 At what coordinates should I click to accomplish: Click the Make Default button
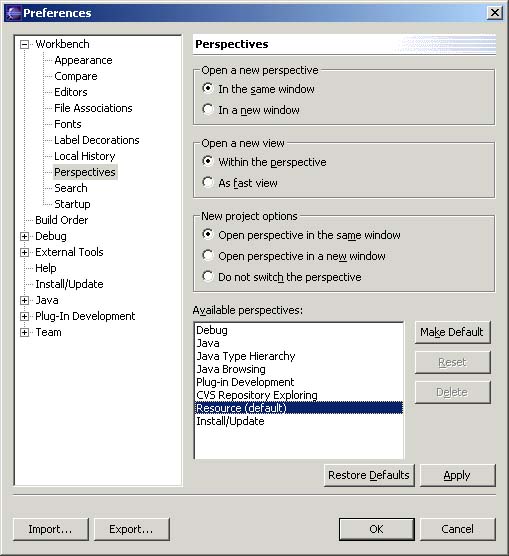453,332
